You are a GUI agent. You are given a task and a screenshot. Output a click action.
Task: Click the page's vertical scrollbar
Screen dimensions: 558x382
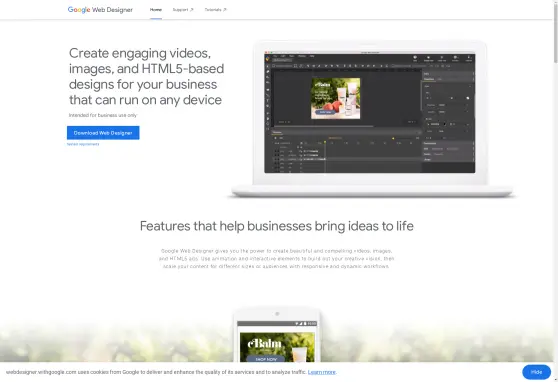[x=555, y=32]
